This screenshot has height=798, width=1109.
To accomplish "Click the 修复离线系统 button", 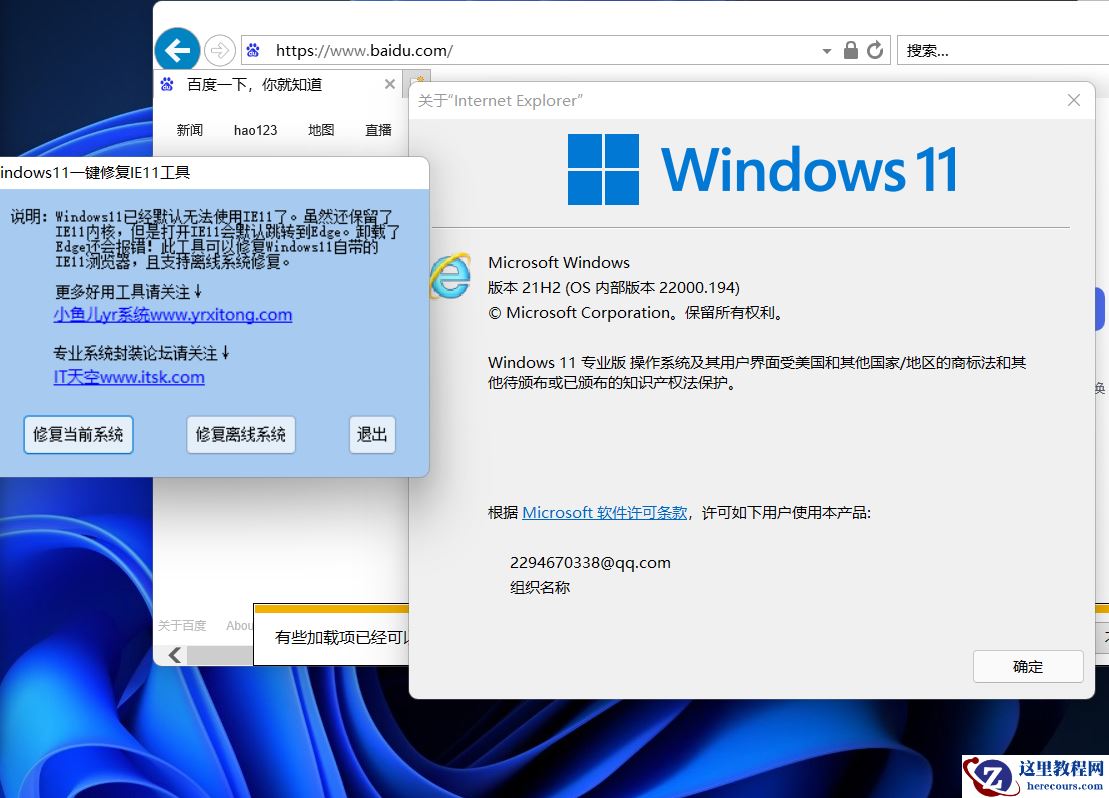I will 240,434.
